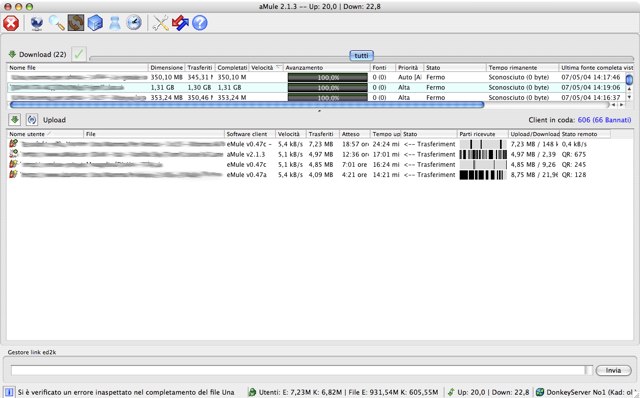Screen dimensions: 640x398
Task: Click the red disconnect button in toolbar
Action: 11,23
